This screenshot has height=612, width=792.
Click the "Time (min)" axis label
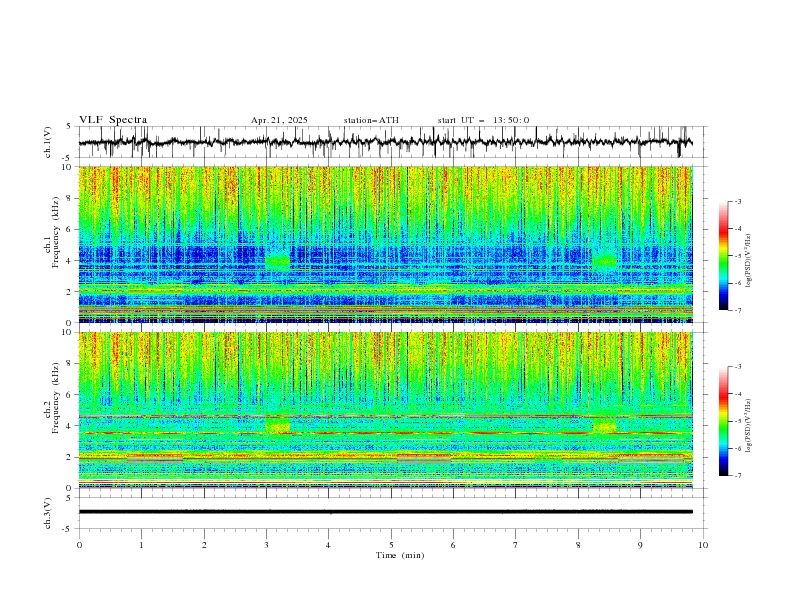(x=400, y=555)
